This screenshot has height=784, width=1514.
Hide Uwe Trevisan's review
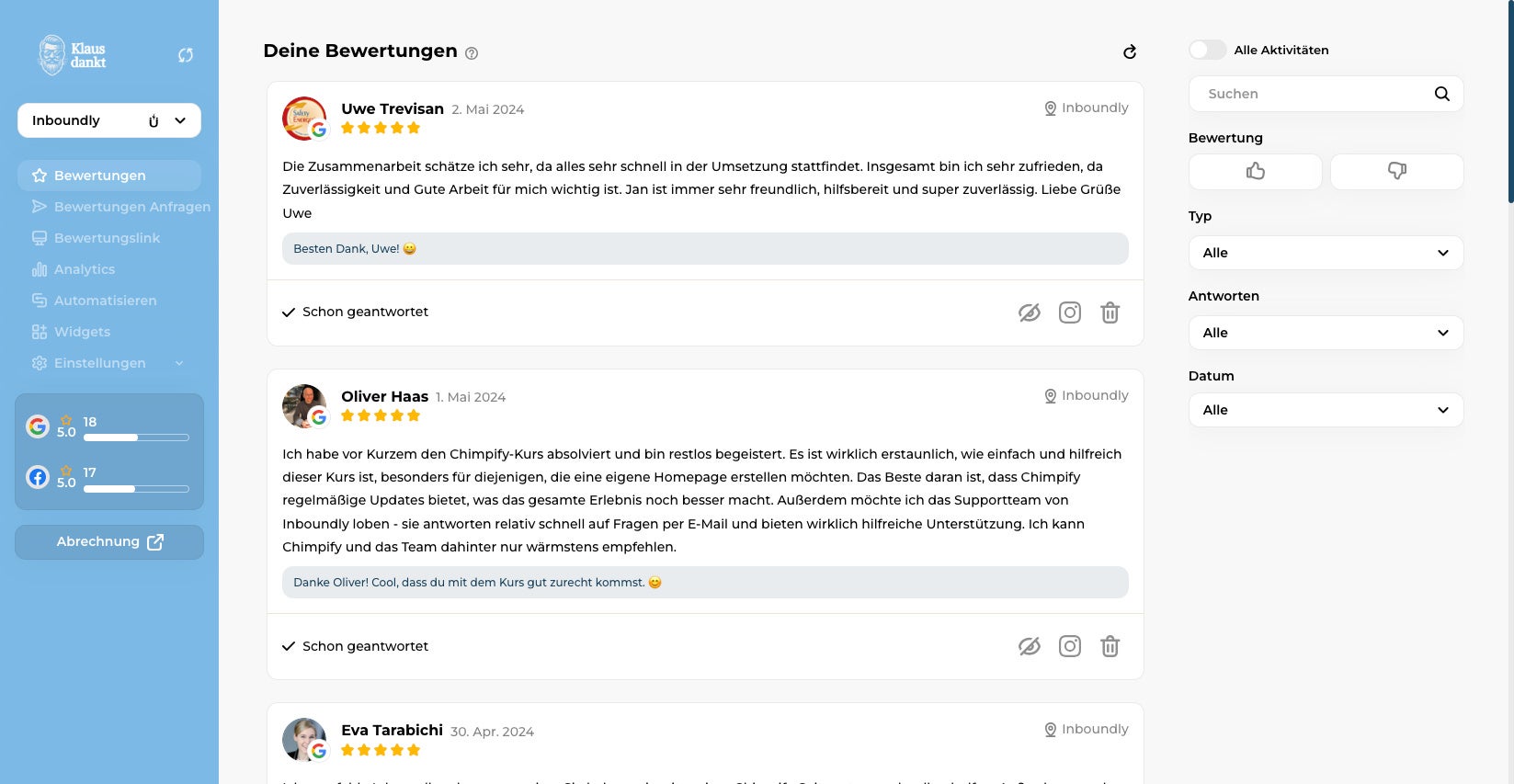1030,312
